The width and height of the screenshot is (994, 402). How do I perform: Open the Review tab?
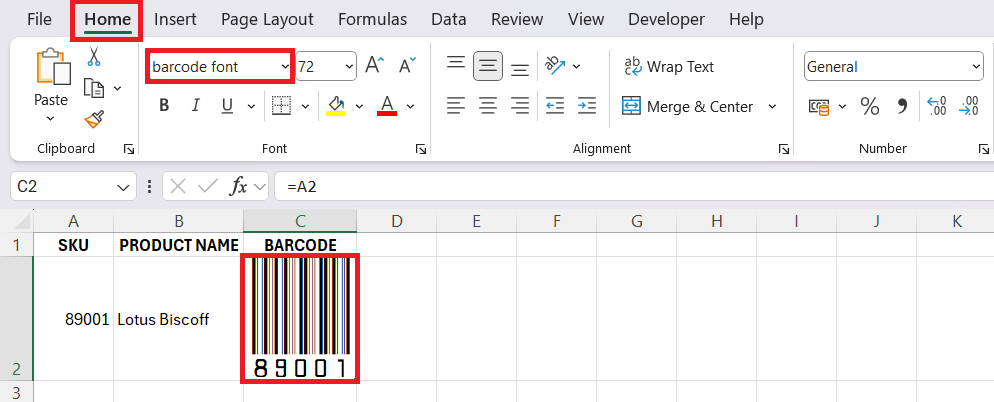click(x=517, y=20)
